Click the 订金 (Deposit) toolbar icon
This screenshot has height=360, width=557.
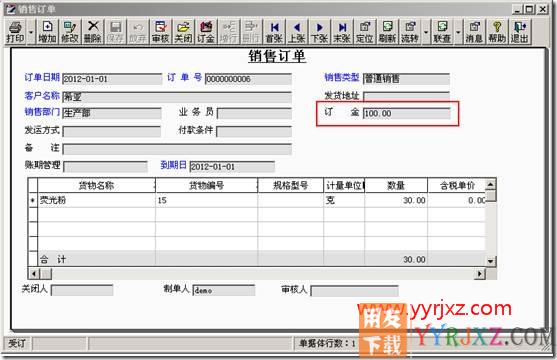206,32
